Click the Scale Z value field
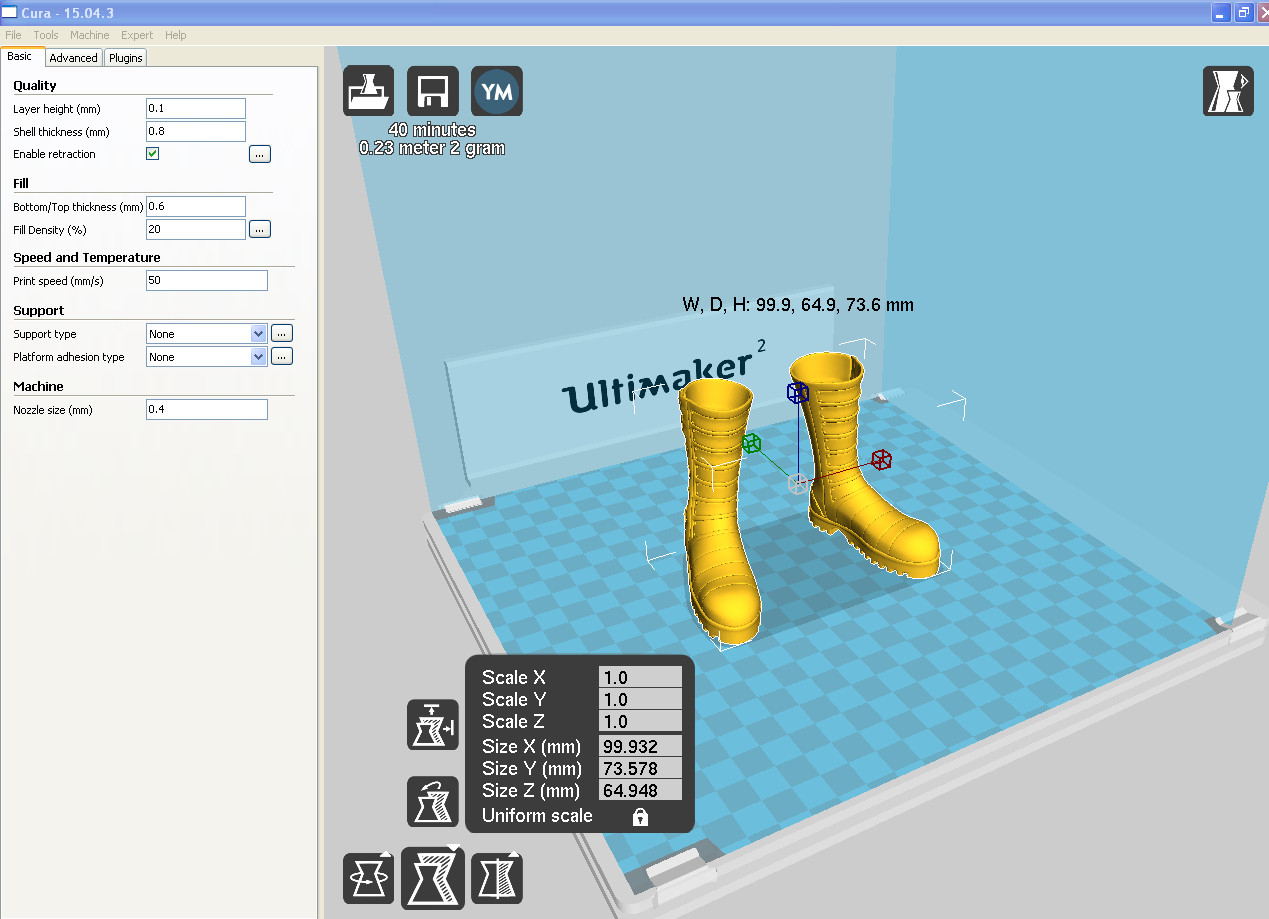The height and width of the screenshot is (919, 1269). [640, 722]
